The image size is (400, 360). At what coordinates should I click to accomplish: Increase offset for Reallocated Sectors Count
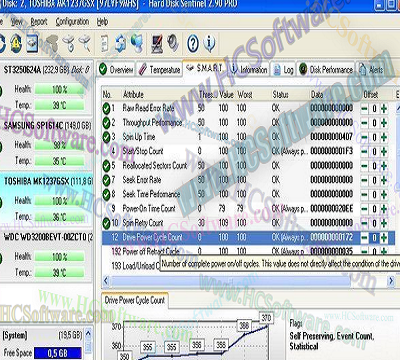(x=384, y=166)
